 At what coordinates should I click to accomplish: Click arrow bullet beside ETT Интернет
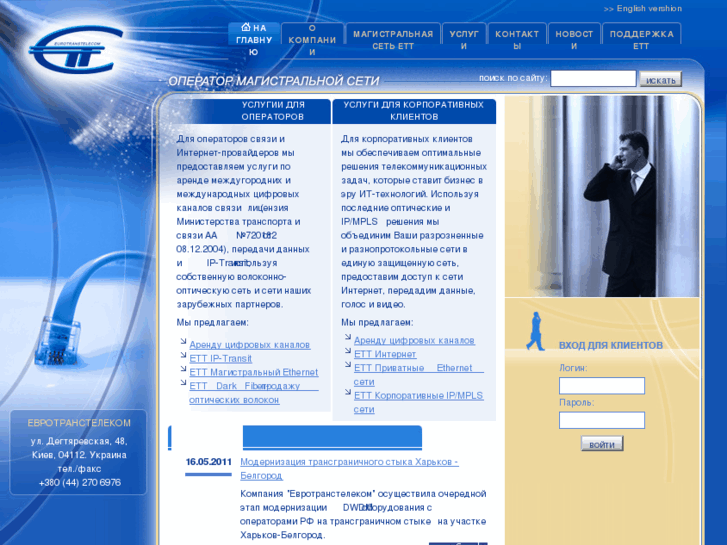coord(348,350)
